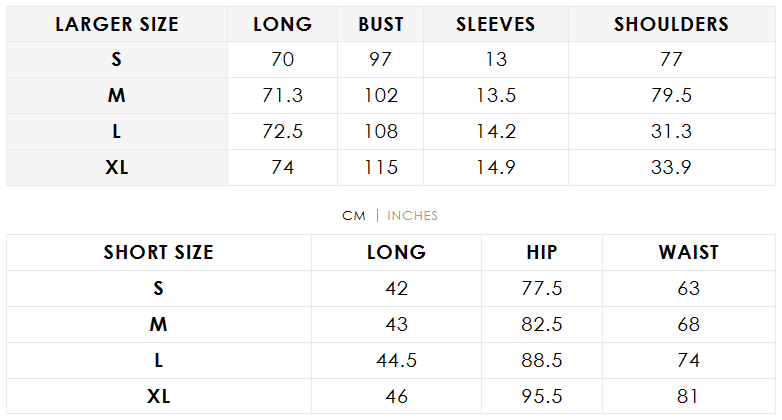
Task: Click the bust value 102
Action: pyautogui.click(x=381, y=96)
